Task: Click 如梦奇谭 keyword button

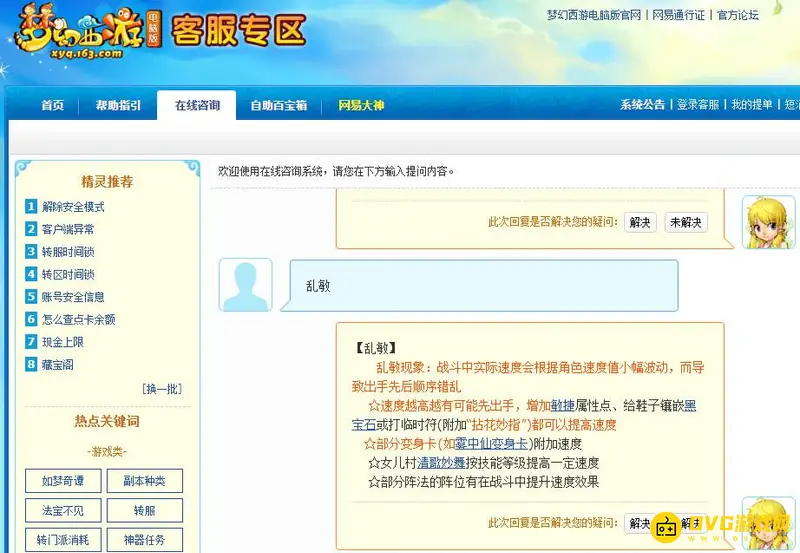Action: (x=63, y=481)
